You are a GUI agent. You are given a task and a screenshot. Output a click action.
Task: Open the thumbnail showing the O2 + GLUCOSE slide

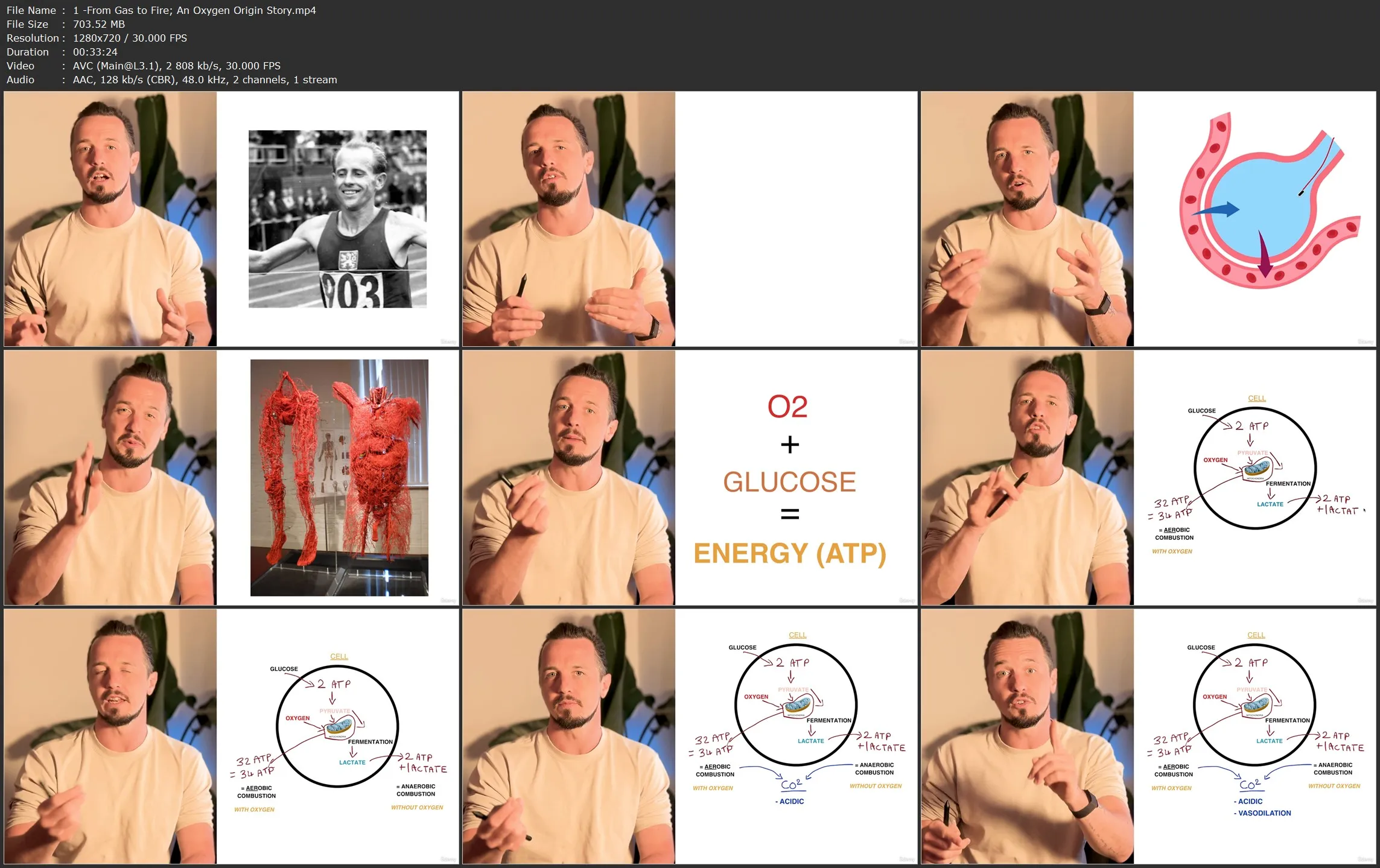pyautogui.click(x=690, y=478)
